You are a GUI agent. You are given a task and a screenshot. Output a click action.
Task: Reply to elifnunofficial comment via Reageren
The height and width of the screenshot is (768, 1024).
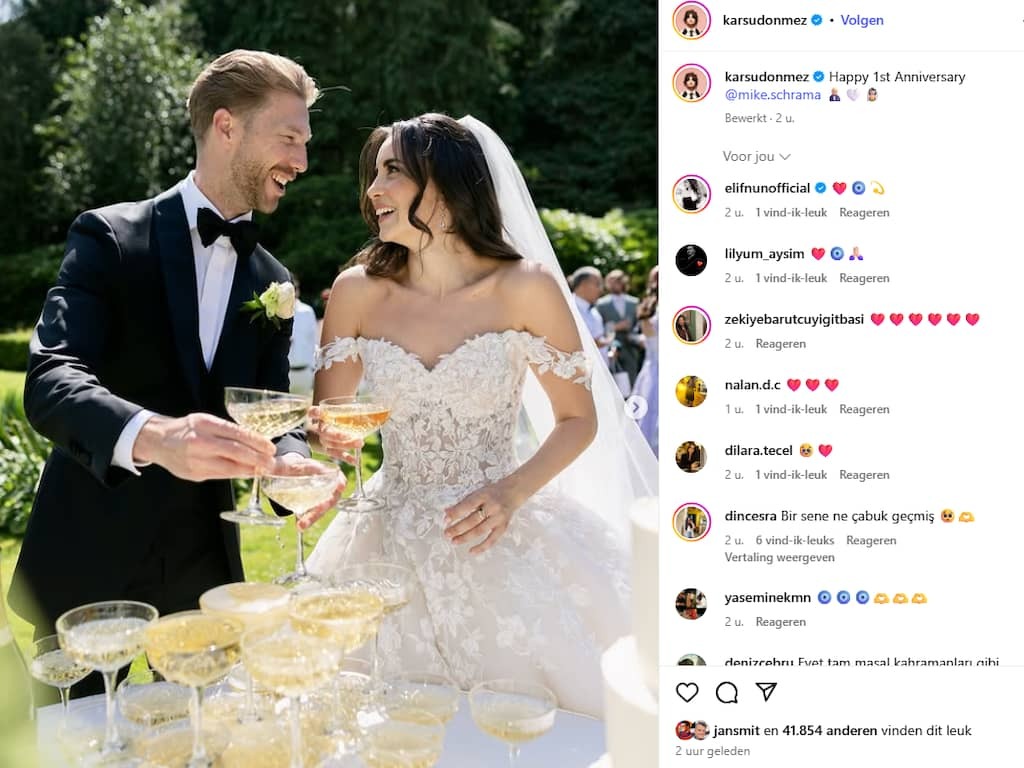pyautogui.click(x=864, y=213)
